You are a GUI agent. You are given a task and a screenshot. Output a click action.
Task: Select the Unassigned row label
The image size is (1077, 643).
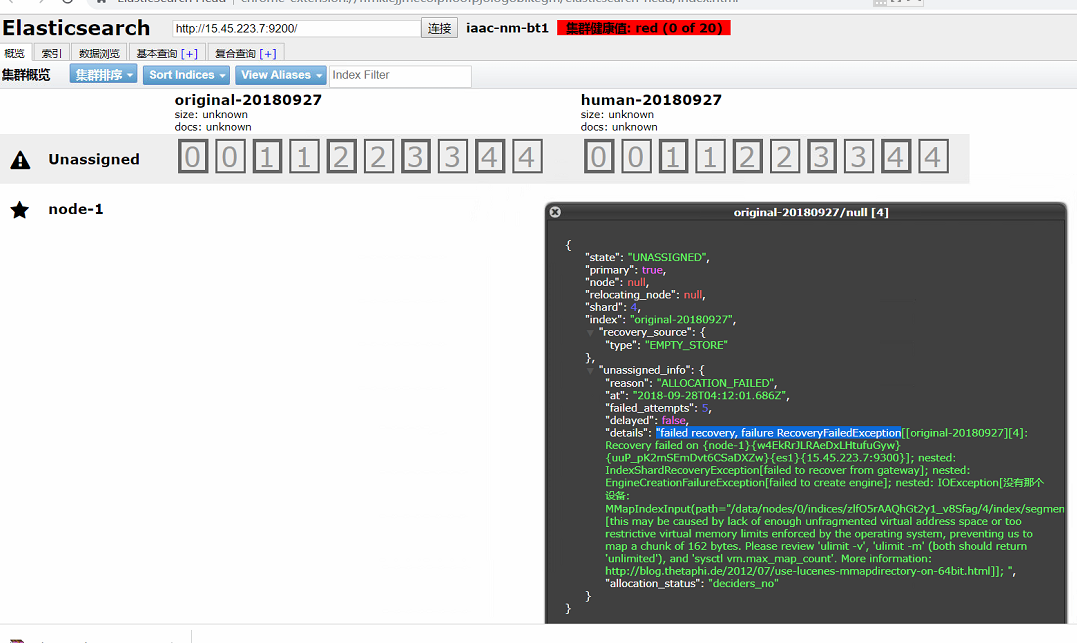(x=93, y=159)
